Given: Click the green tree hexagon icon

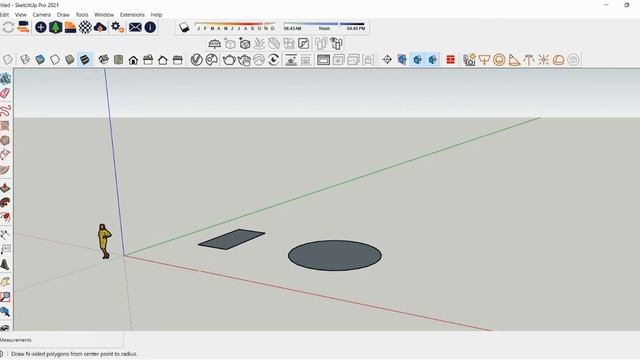Looking at the screenshot, I should 56,27.
